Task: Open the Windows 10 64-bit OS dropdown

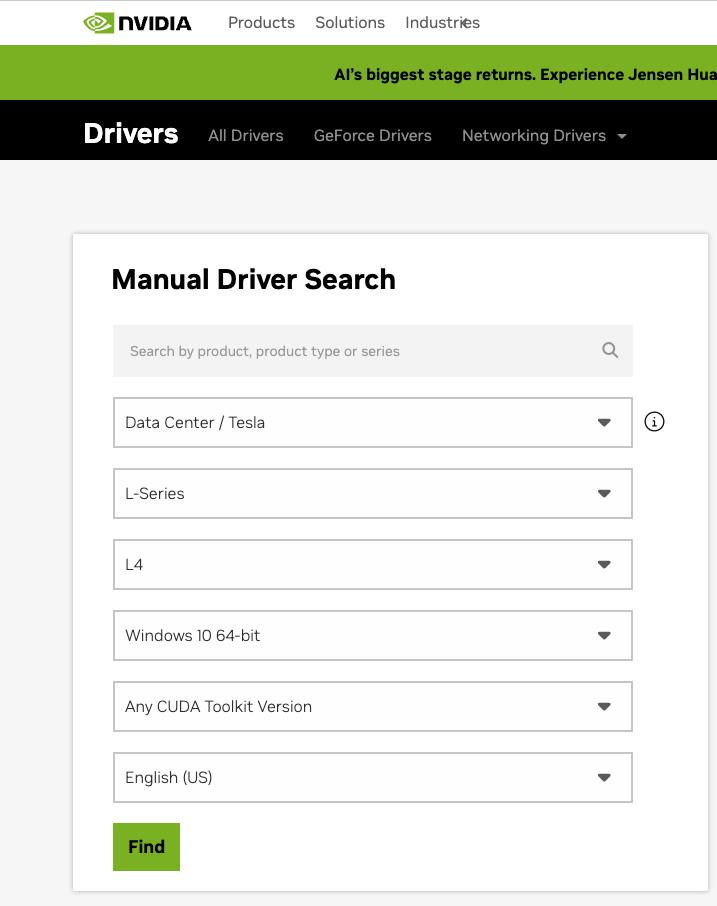Action: click(x=372, y=635)
